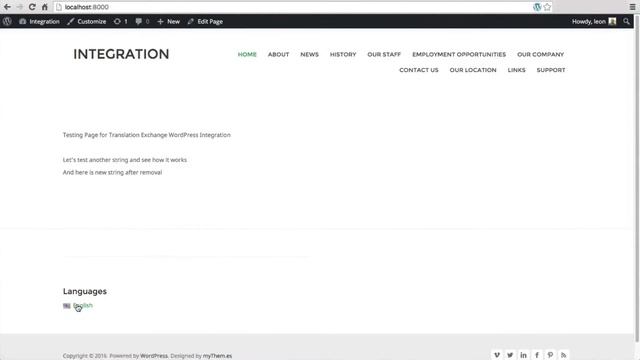Screen dimensions: 640x360
Task: Open EMPLOYMENT OPPORTUNITIES in the navigation
Action: (459, 54)
